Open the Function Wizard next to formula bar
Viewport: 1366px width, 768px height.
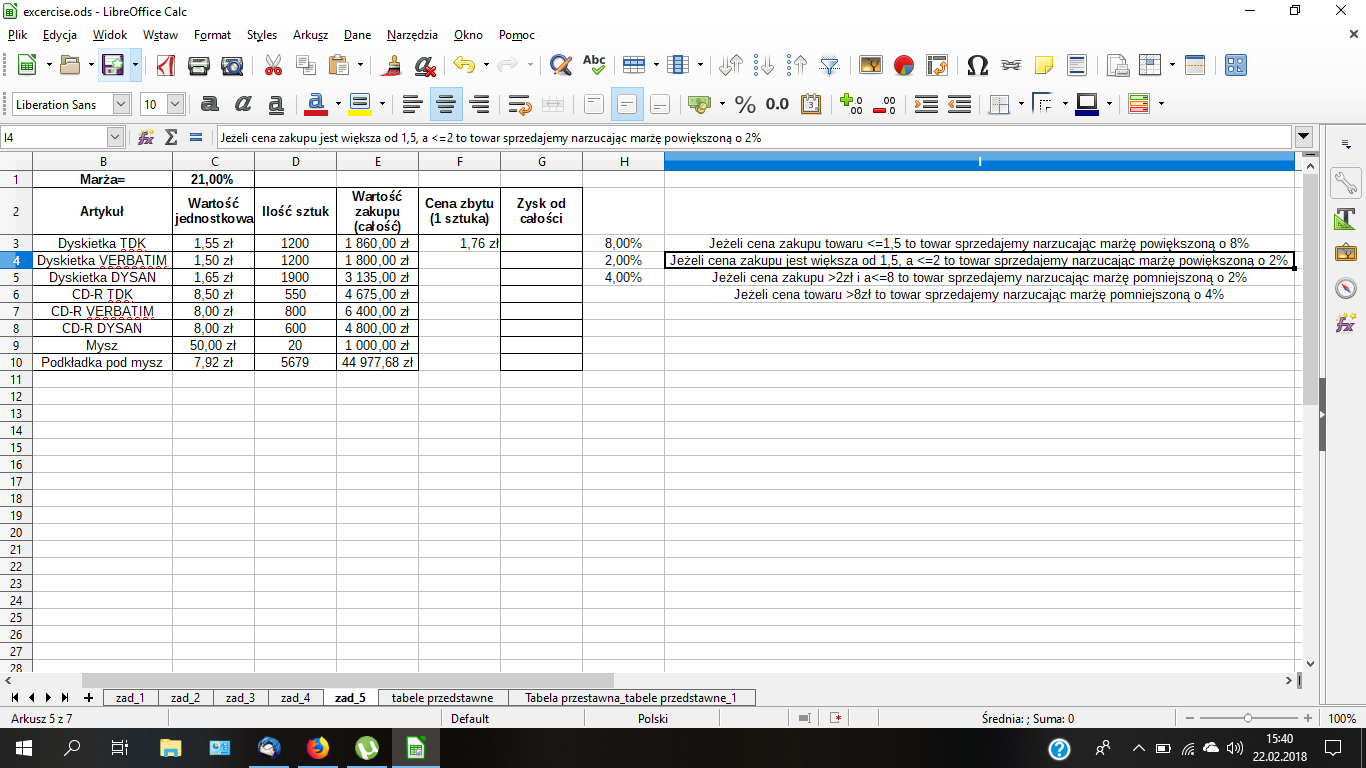(146, 137)
